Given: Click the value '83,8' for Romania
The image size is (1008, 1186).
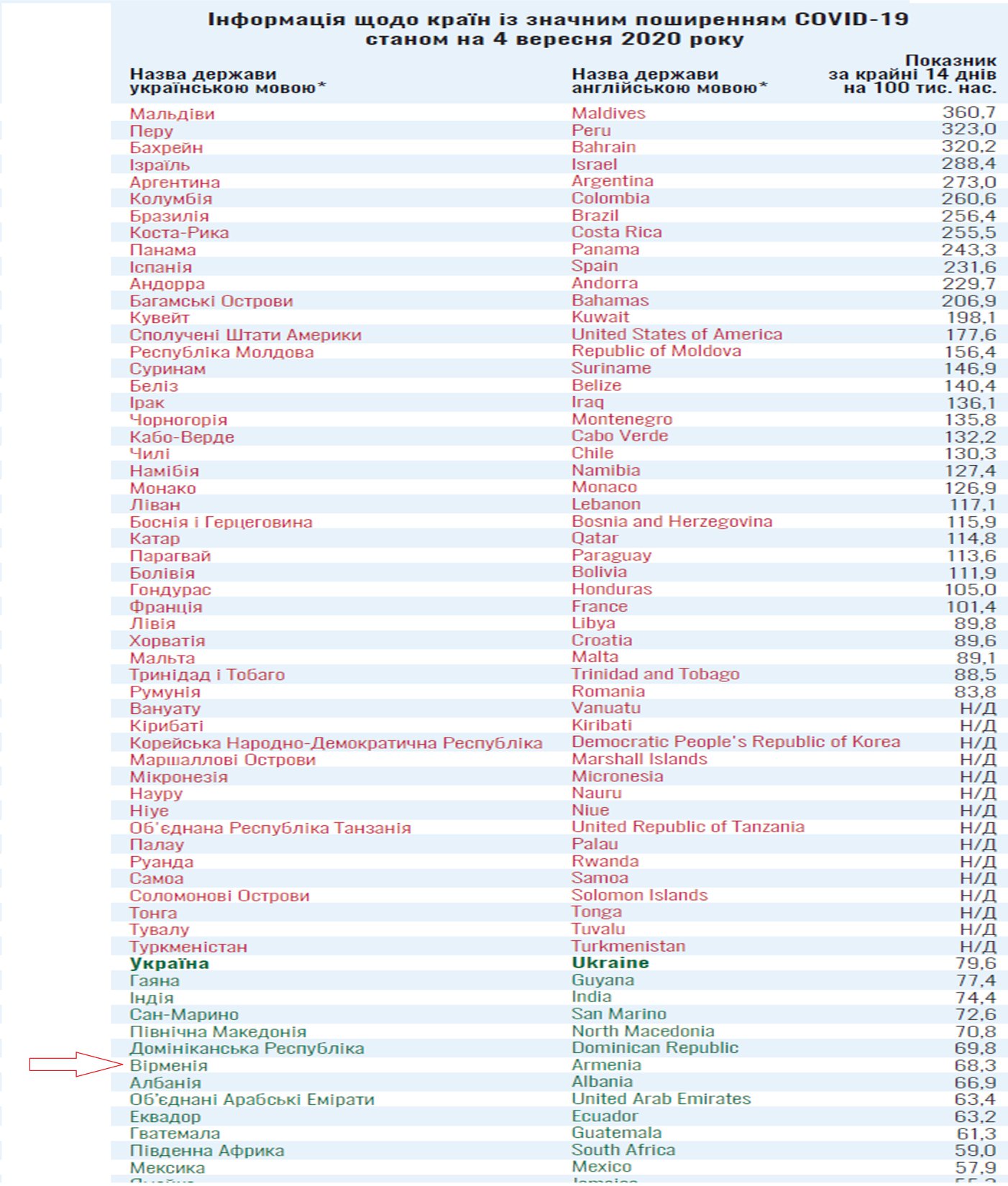Looking at the screenshot, I should pos(975,691).
